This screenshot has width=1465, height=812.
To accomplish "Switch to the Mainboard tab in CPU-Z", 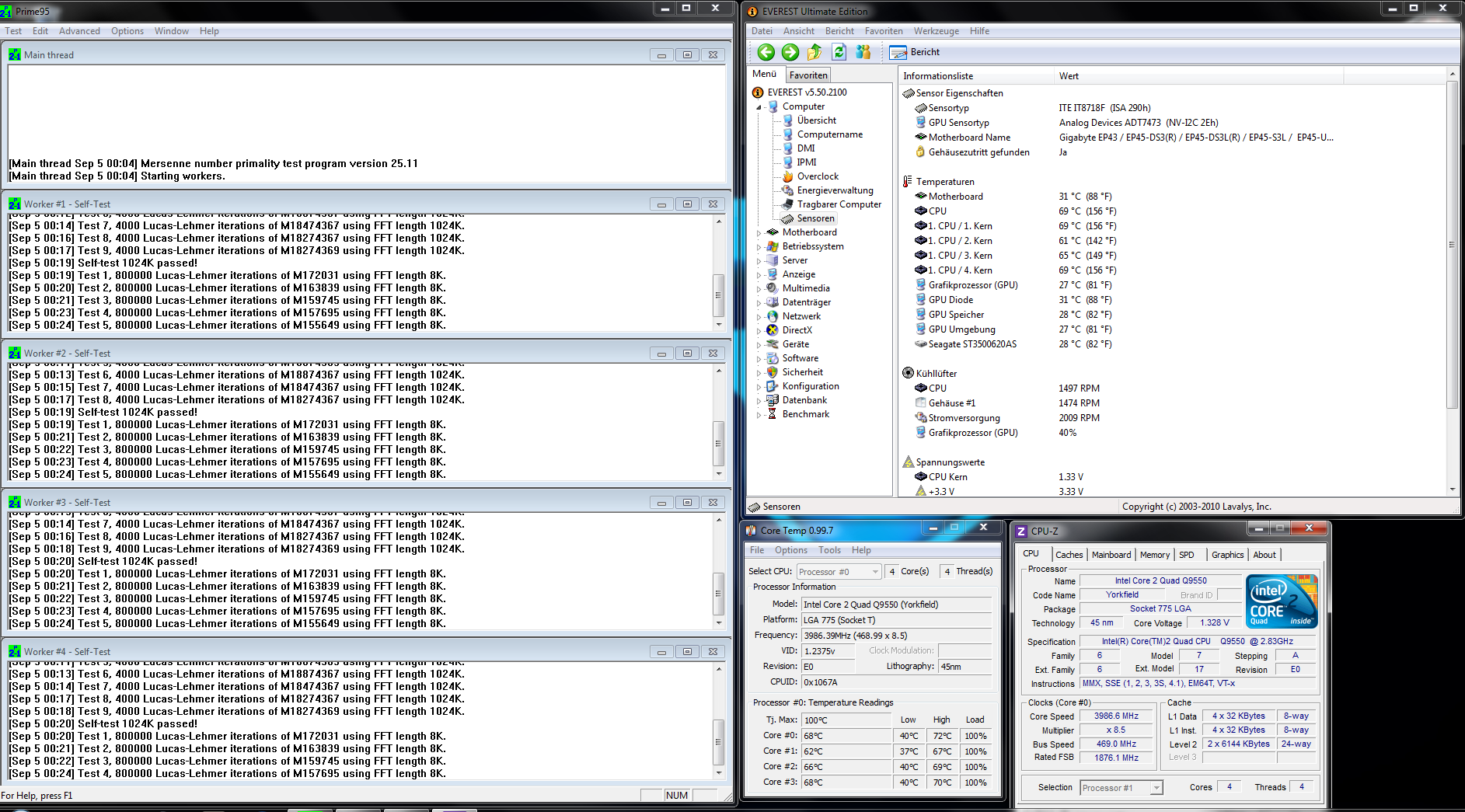I will tap(1111, 555).
